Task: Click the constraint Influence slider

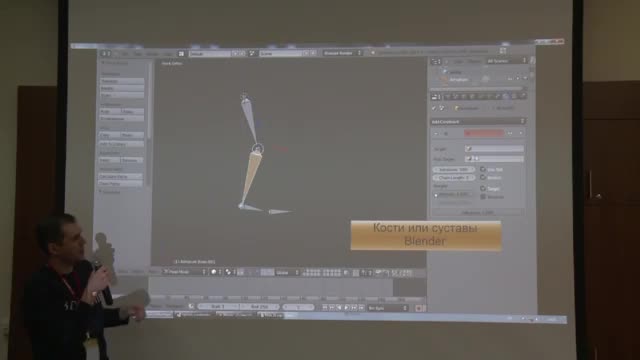Action: tap(477, 212)
